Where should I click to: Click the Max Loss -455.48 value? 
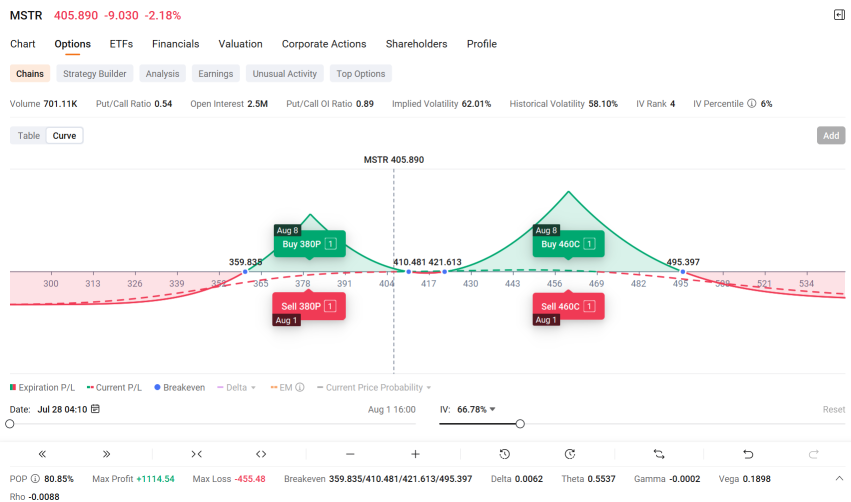pos(250,479)
